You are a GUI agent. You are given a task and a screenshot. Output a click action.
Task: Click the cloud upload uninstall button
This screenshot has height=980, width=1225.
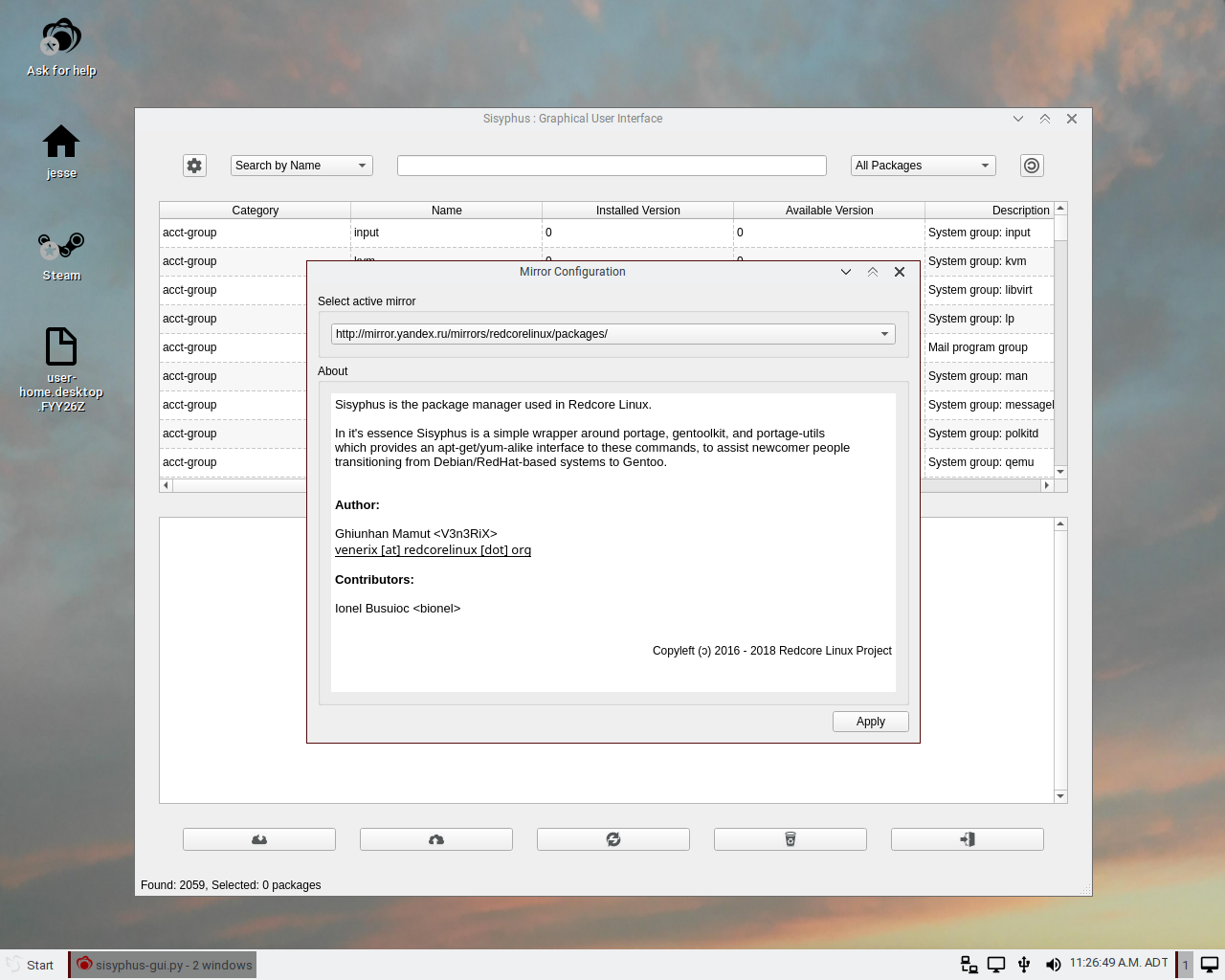436,839
